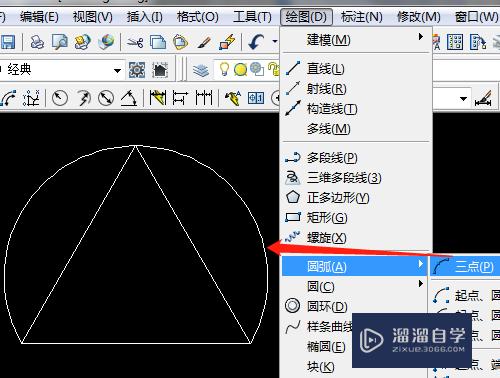Image resolution: width=500 pixels, height=378 pixels.
Task: Select 三点(P) arc option
Action: (465, 266)
